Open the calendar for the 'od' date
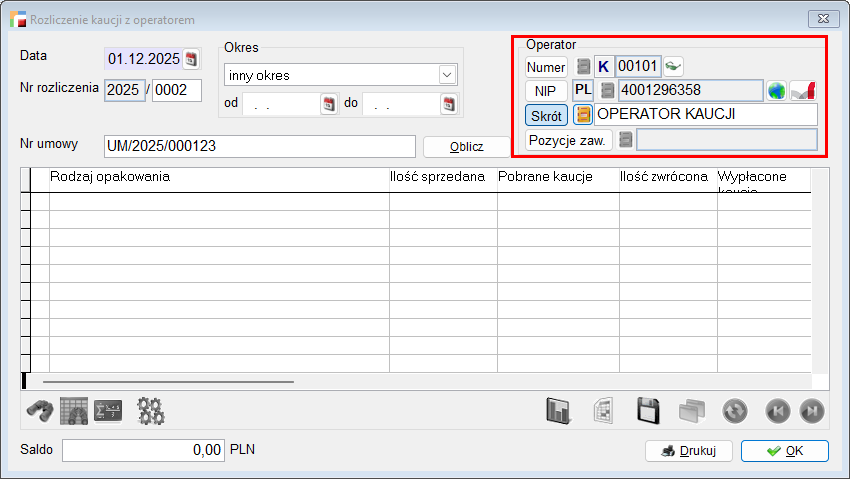The width and height of the screenshot is (850, 479). tap(328, 104)
